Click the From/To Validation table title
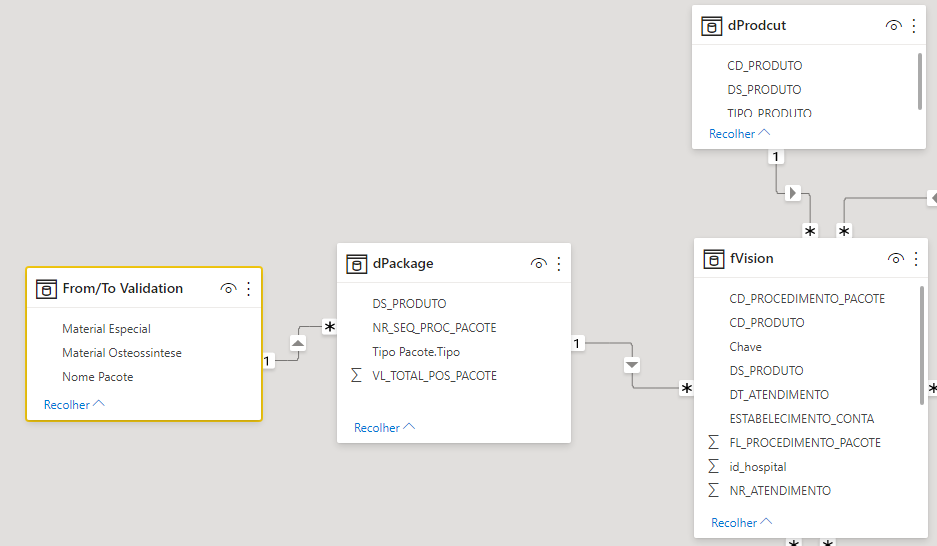937x546 pixels. (123, 289)
